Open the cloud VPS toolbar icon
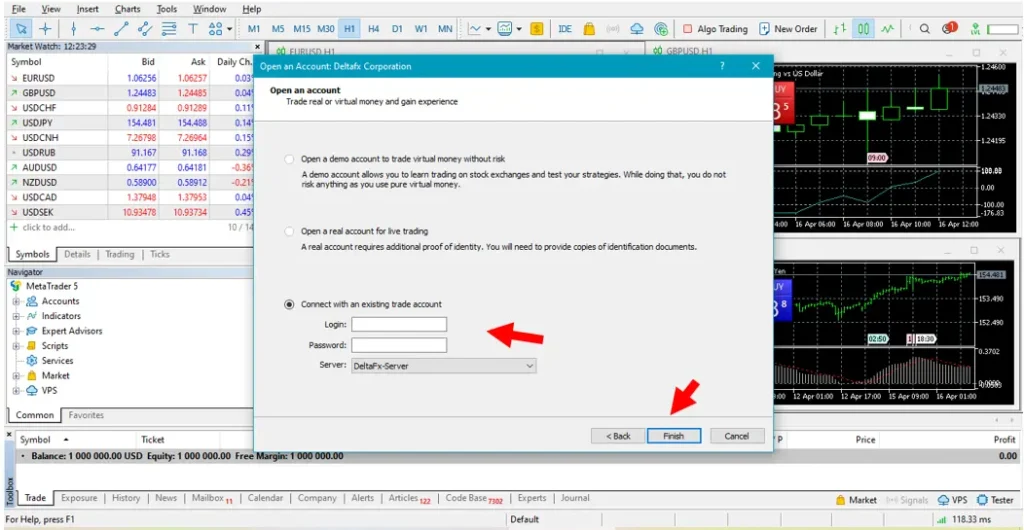 pos(637,29)
